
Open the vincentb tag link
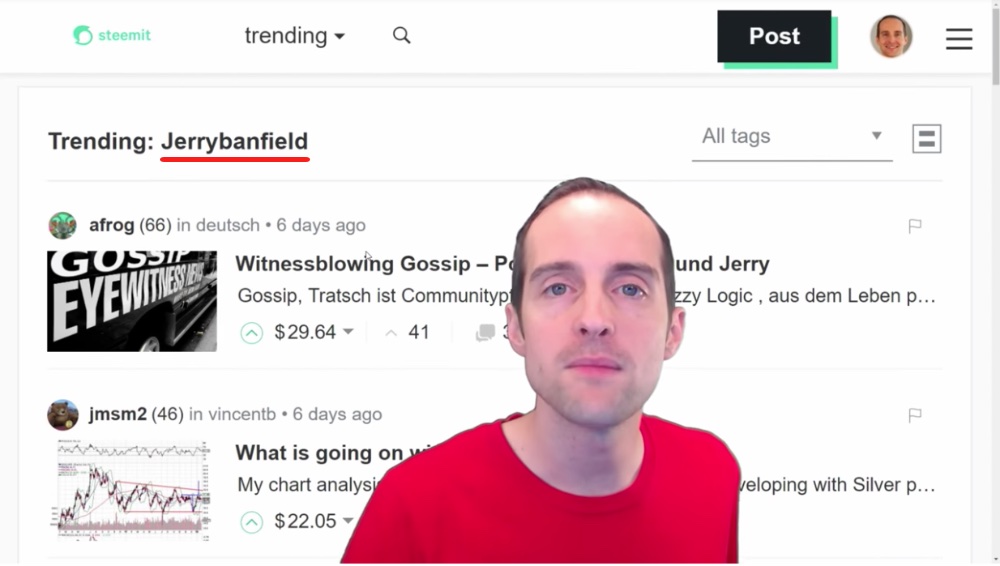click(242, 415)
